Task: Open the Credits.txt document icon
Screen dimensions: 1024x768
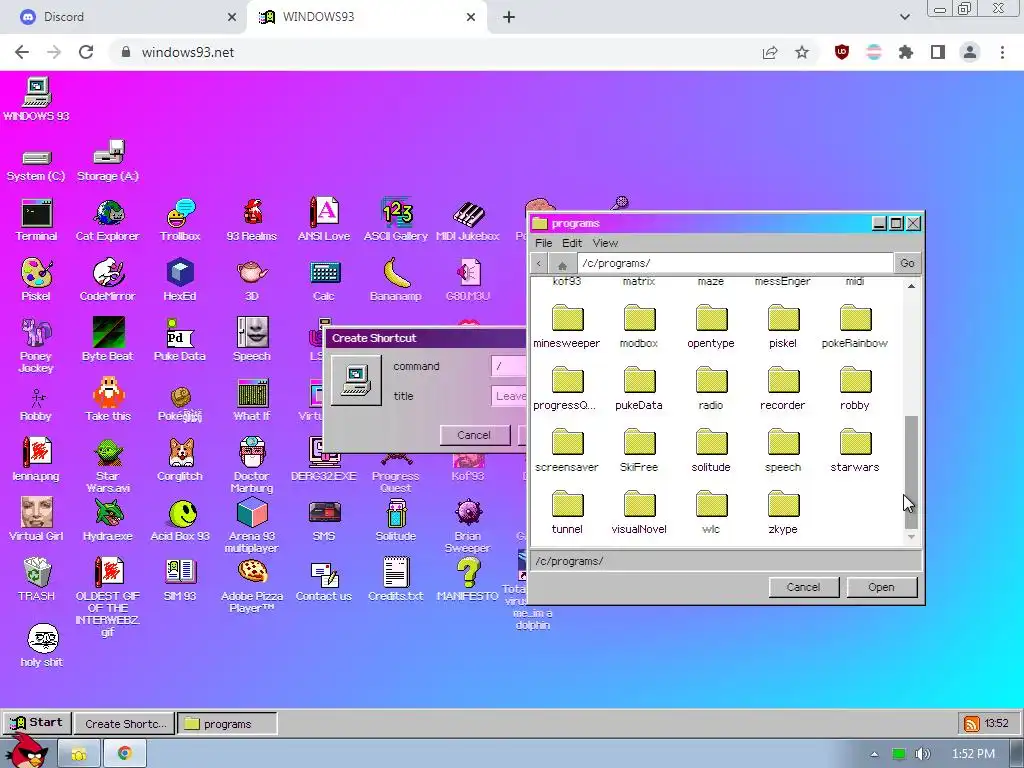Action: click(396, 579)
